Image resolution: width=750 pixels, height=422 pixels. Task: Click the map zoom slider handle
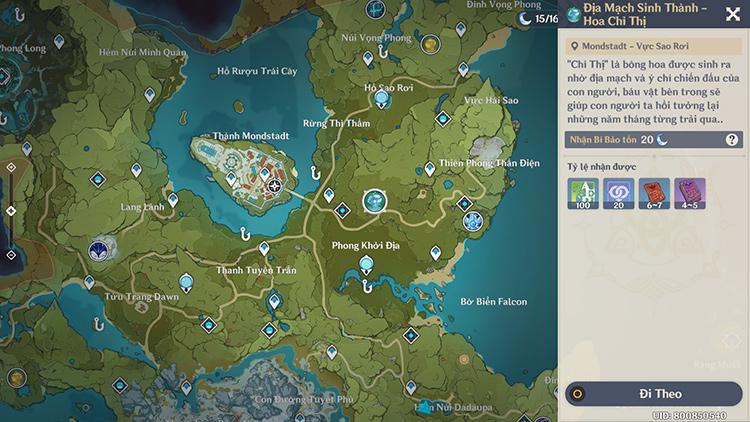11,211
